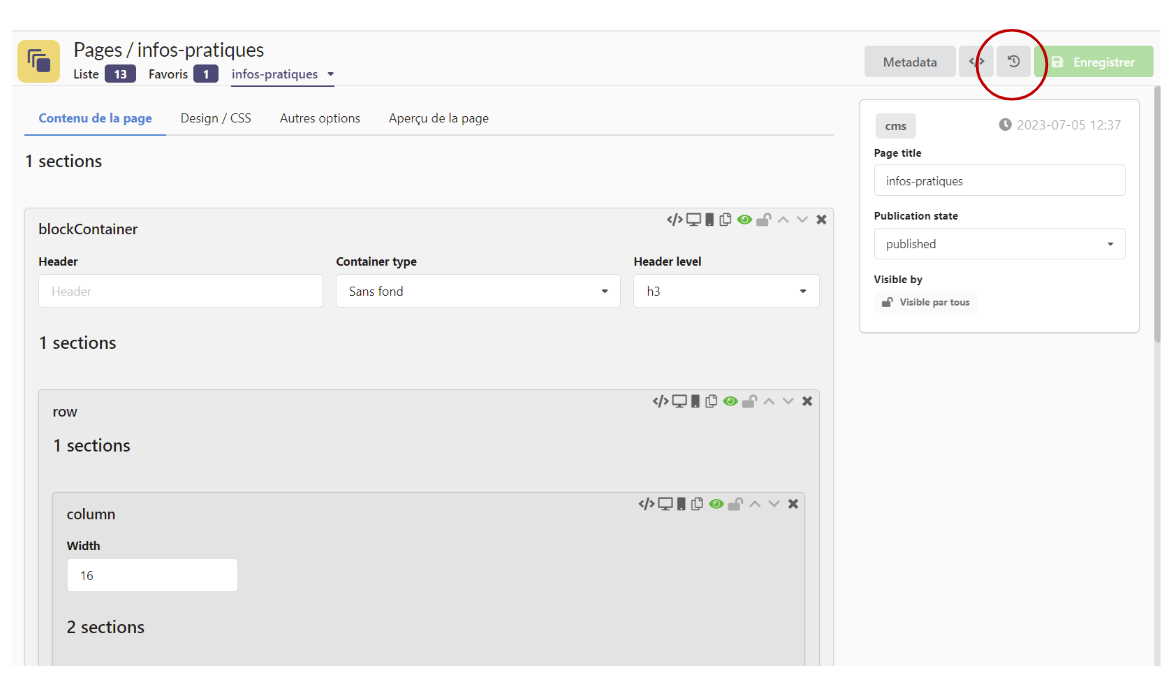
Task: Click the Enregistrer save button
Action: (1093, 62)
